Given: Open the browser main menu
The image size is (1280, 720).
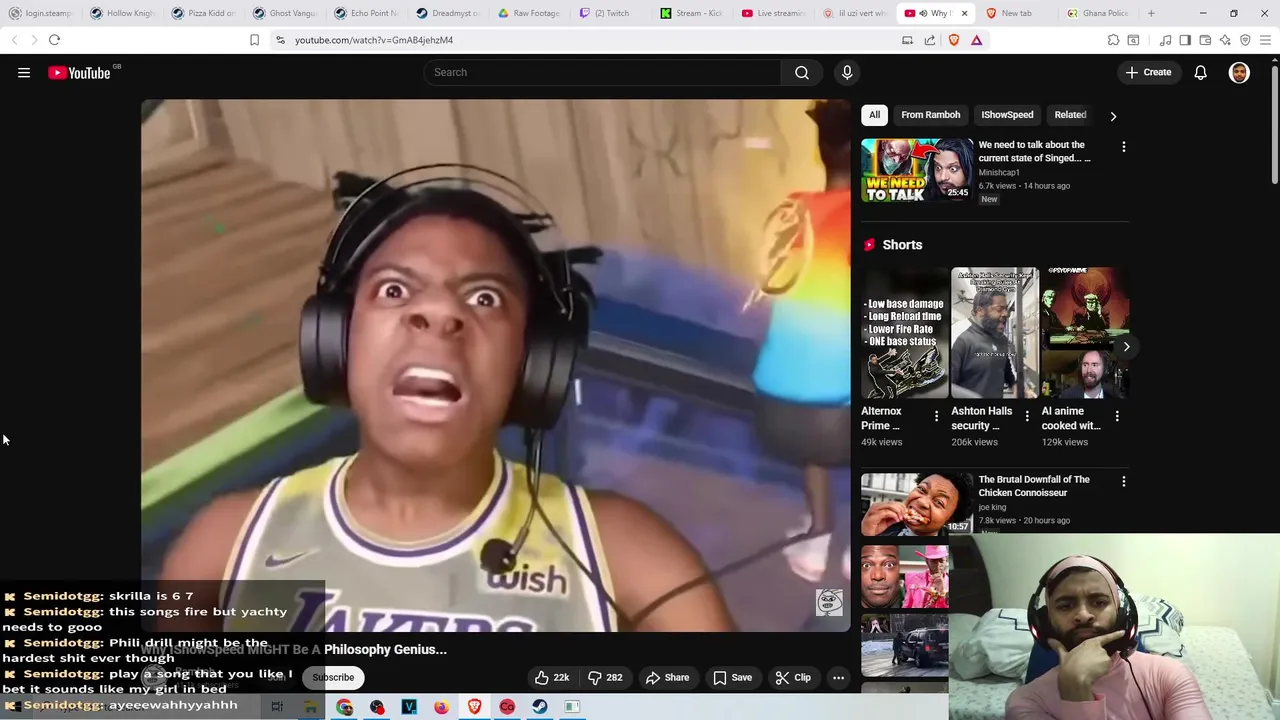Looking at the screenshot, I should pyautogui.click(x=1265, y=40).
